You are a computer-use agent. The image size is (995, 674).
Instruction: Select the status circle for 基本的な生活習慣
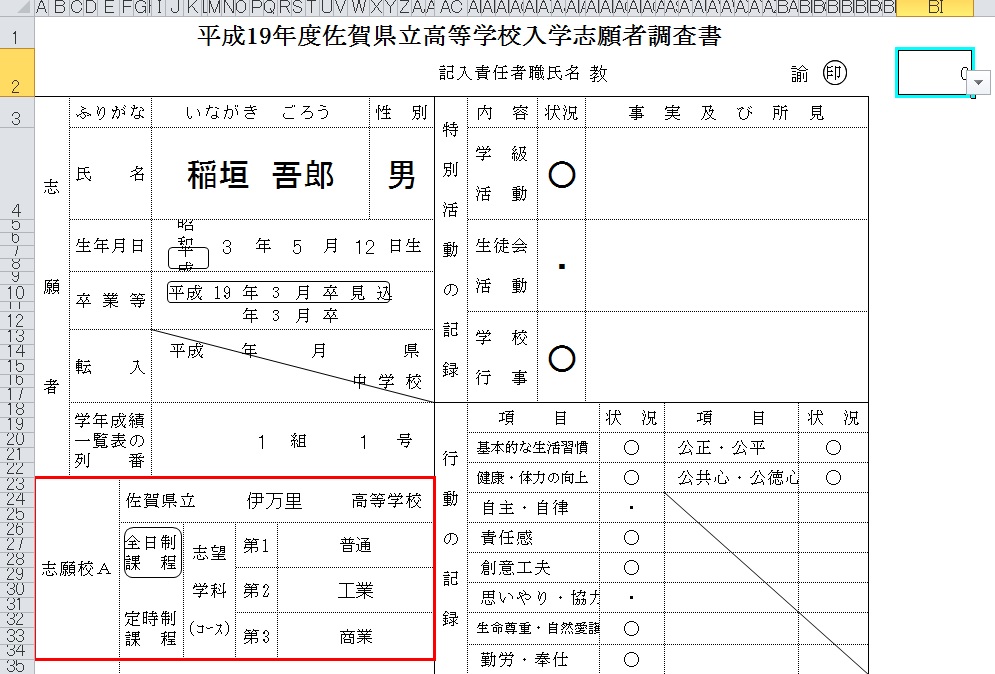(631, 448)
